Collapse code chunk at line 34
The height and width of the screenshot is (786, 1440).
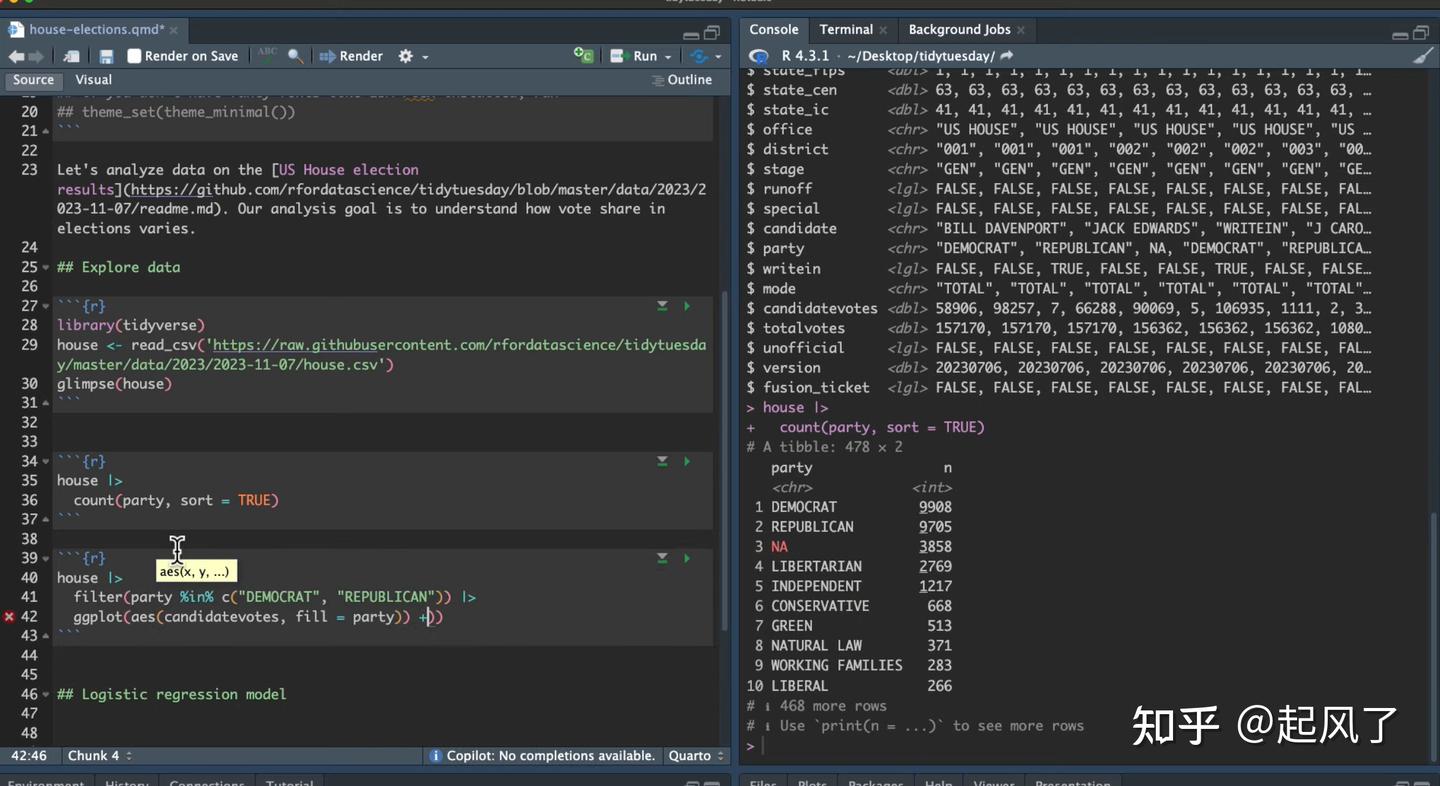[x=45, y=461]
